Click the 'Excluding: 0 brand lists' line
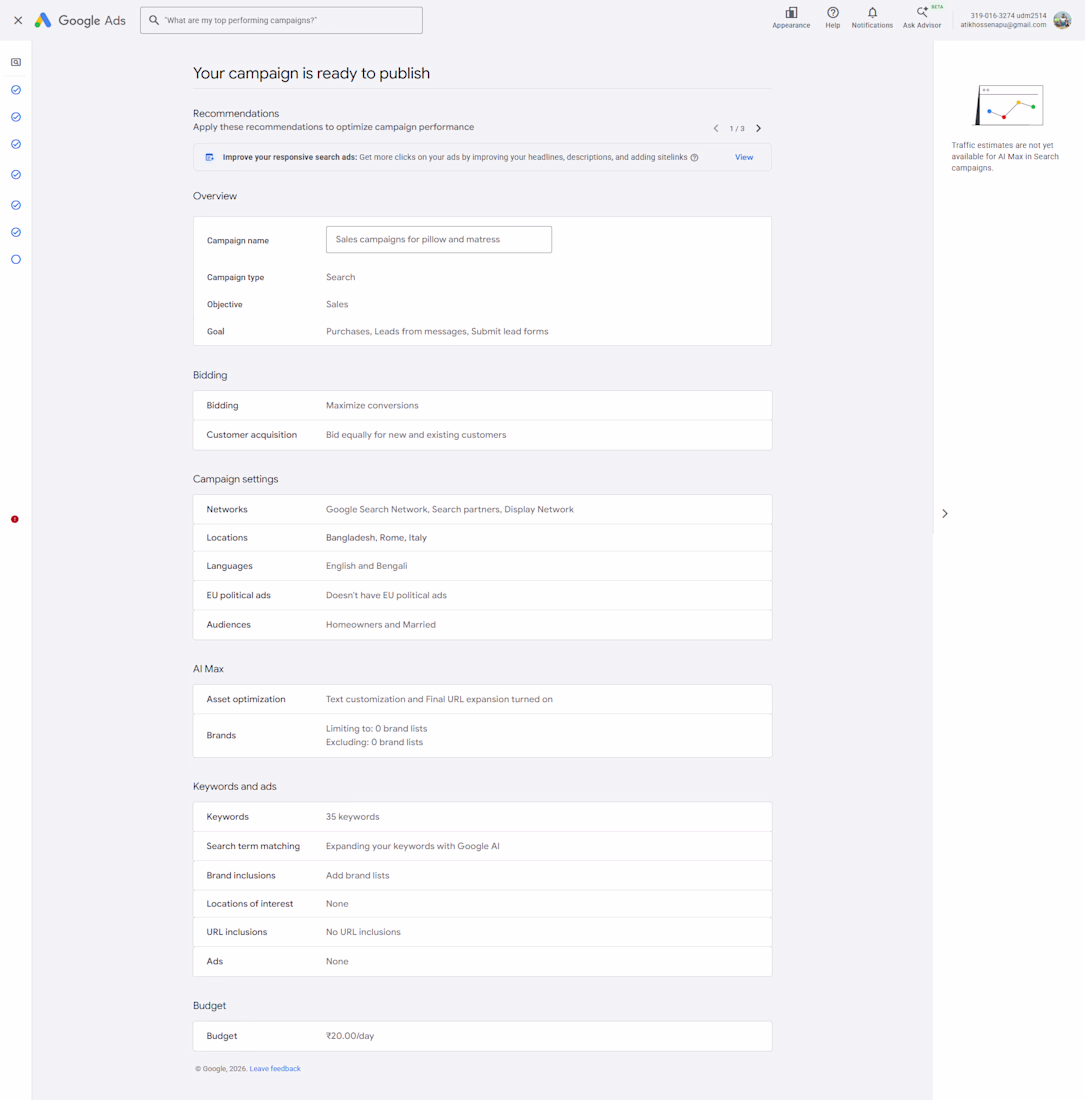The height and width of the screenshot is (1100, 1085). (375, 742)
